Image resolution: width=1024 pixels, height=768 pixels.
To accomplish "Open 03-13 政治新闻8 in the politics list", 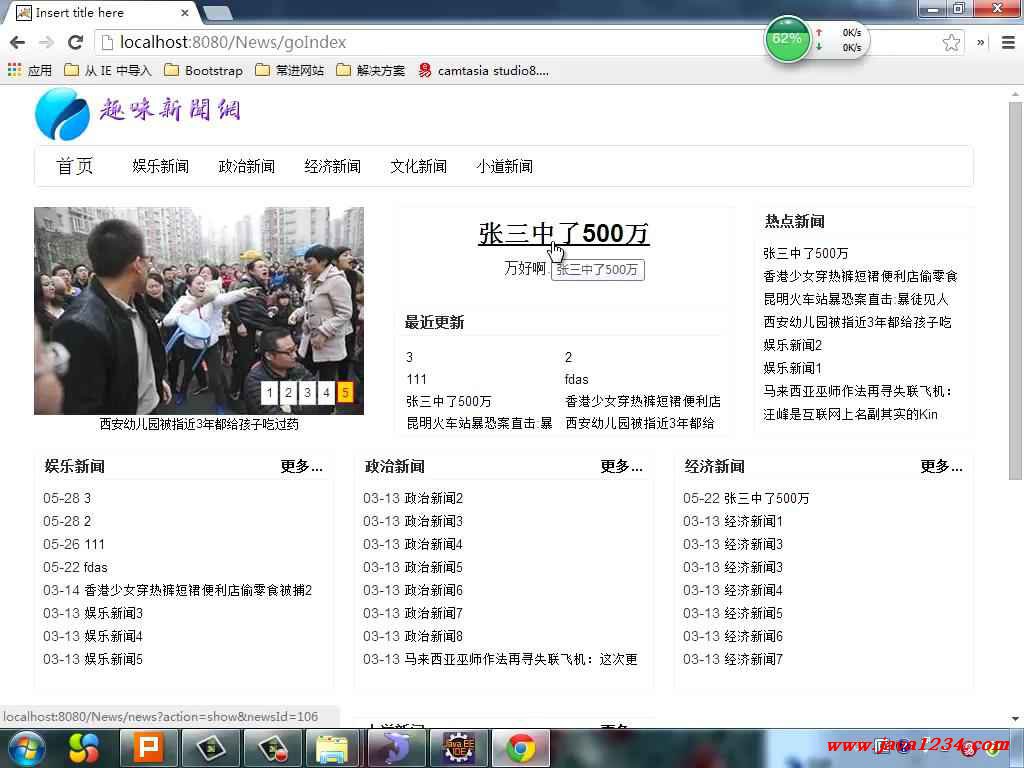I will point(413,637).
